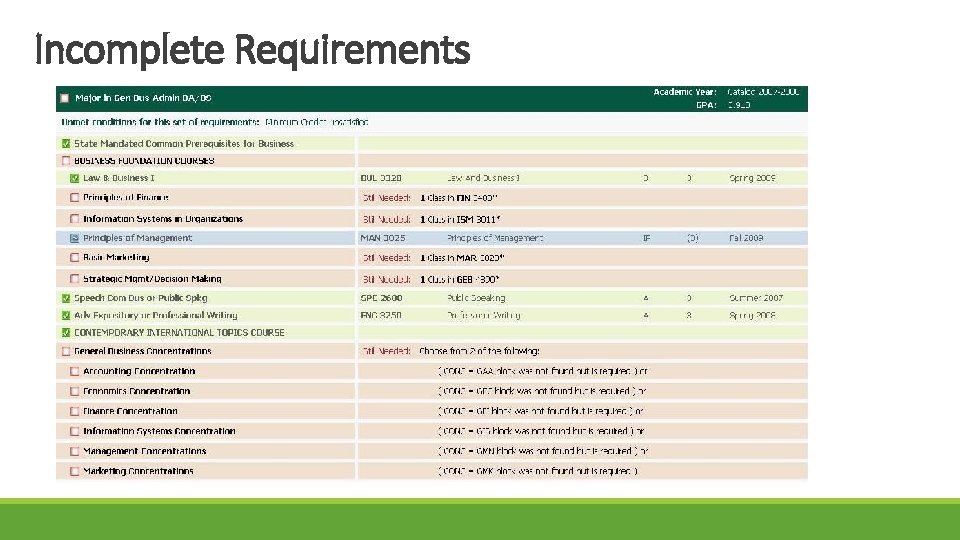Viewport: 960px width, 540px height.
Task: Click 'Principles of Finance' requirement name
Action: 126,198
